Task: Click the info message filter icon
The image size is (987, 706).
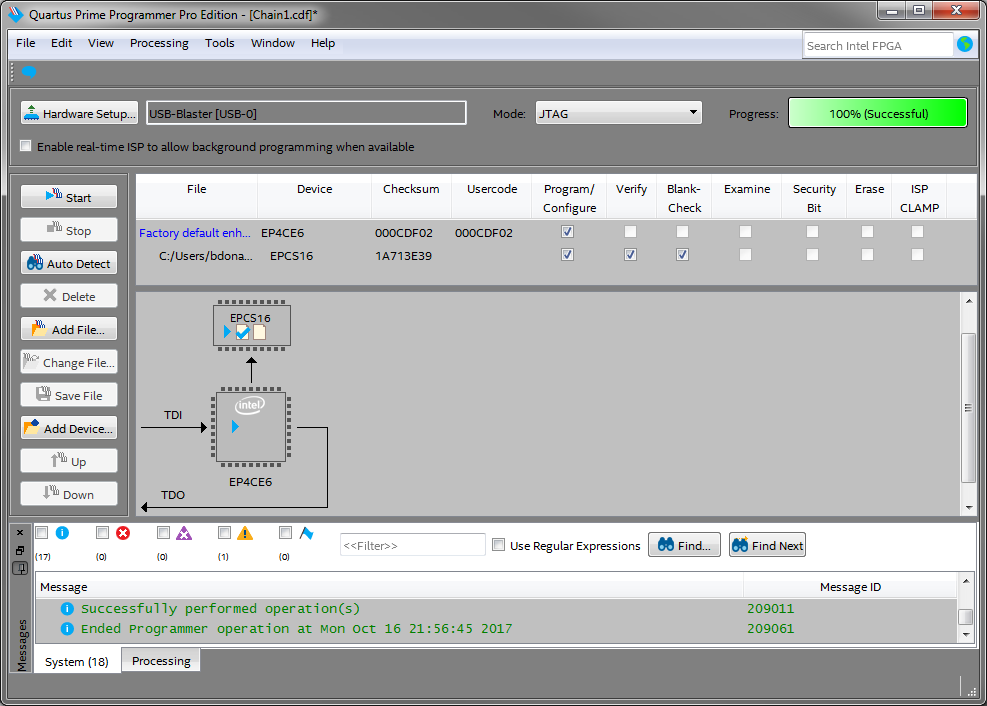Action: pyautogui.click(x=62, y=533)
